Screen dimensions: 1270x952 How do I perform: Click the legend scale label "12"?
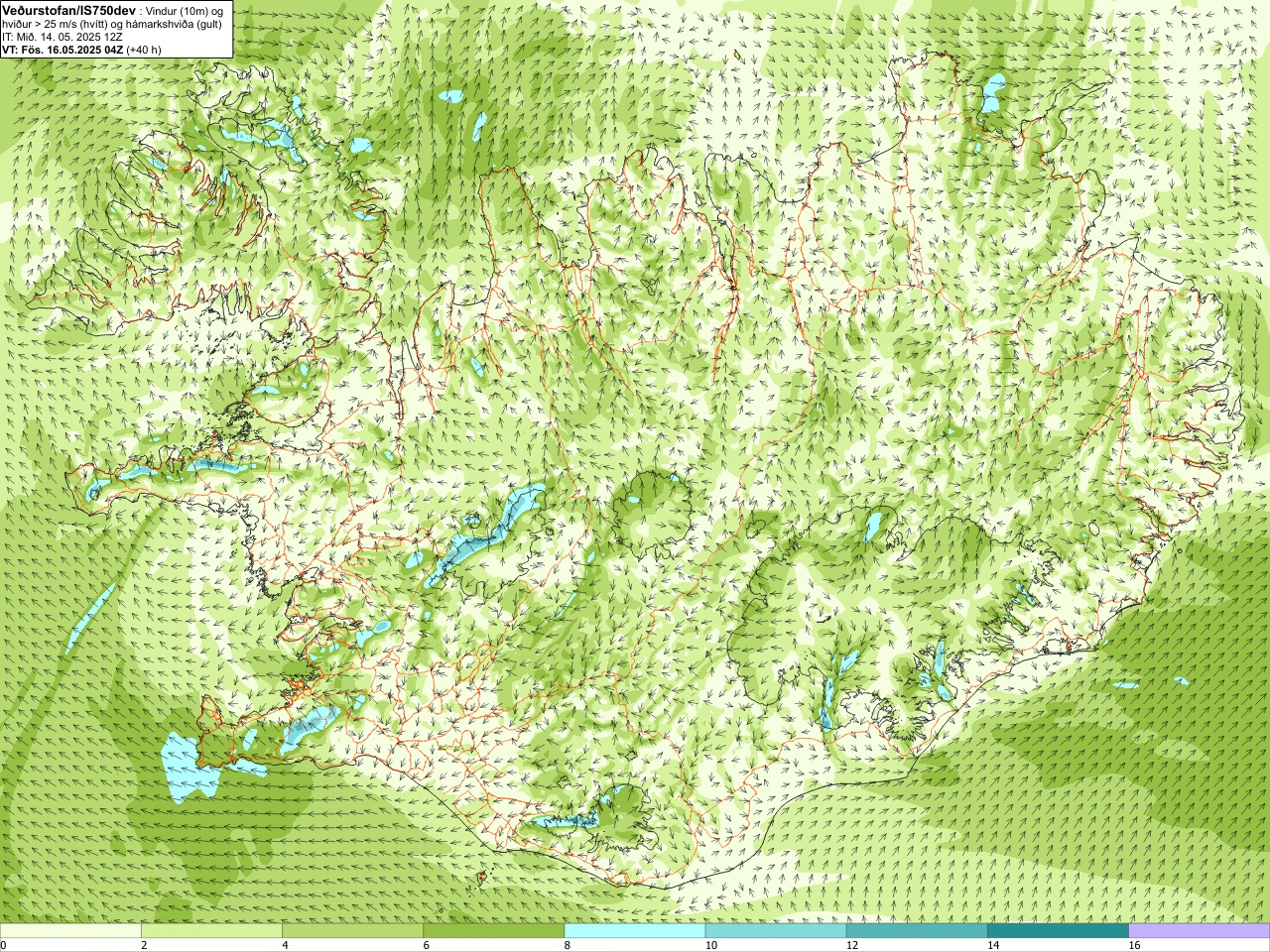[851, 945]
